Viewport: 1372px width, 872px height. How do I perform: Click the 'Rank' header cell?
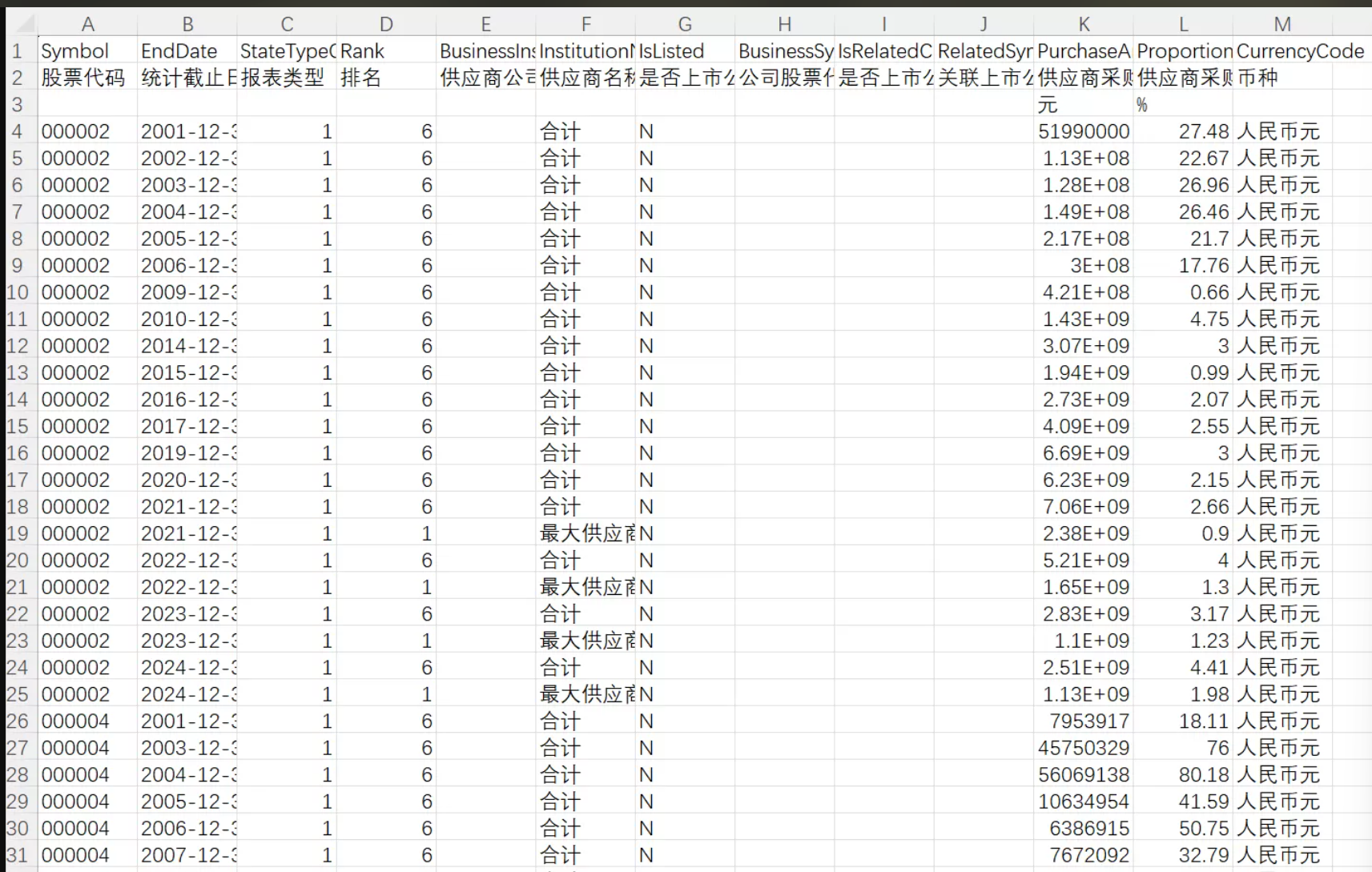(x=386, y=51)
